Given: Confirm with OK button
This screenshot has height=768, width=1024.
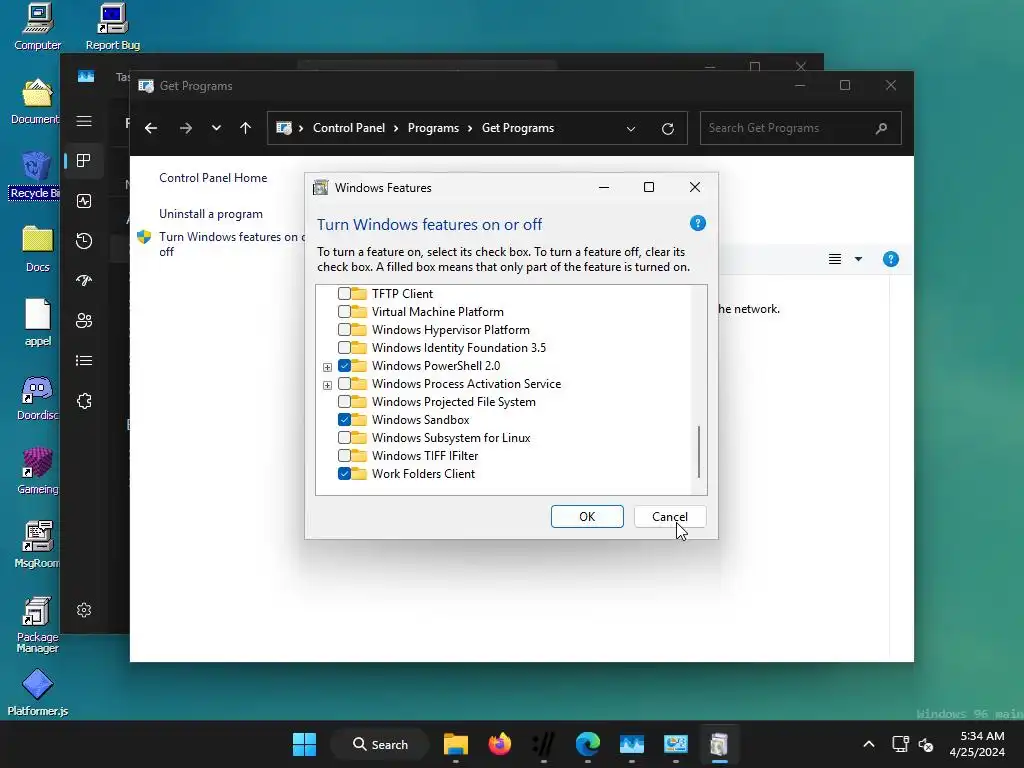Looking at the screenshot, I should 587,517.
